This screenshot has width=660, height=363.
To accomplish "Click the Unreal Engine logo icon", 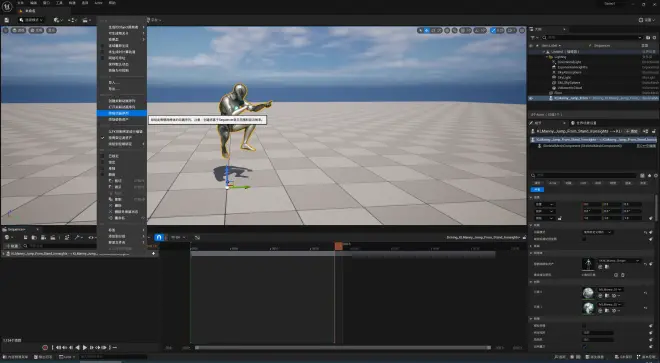I will 7,6.
